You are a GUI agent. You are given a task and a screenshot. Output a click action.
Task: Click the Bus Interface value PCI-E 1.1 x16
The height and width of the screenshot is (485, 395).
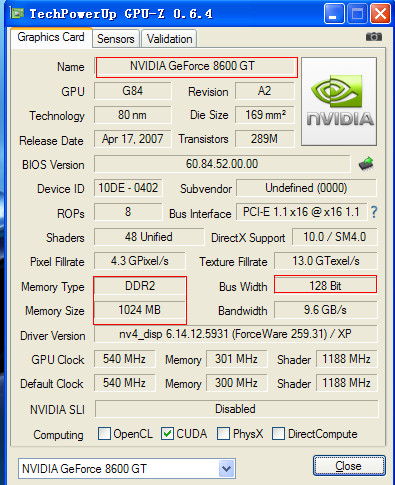point(301,212)
